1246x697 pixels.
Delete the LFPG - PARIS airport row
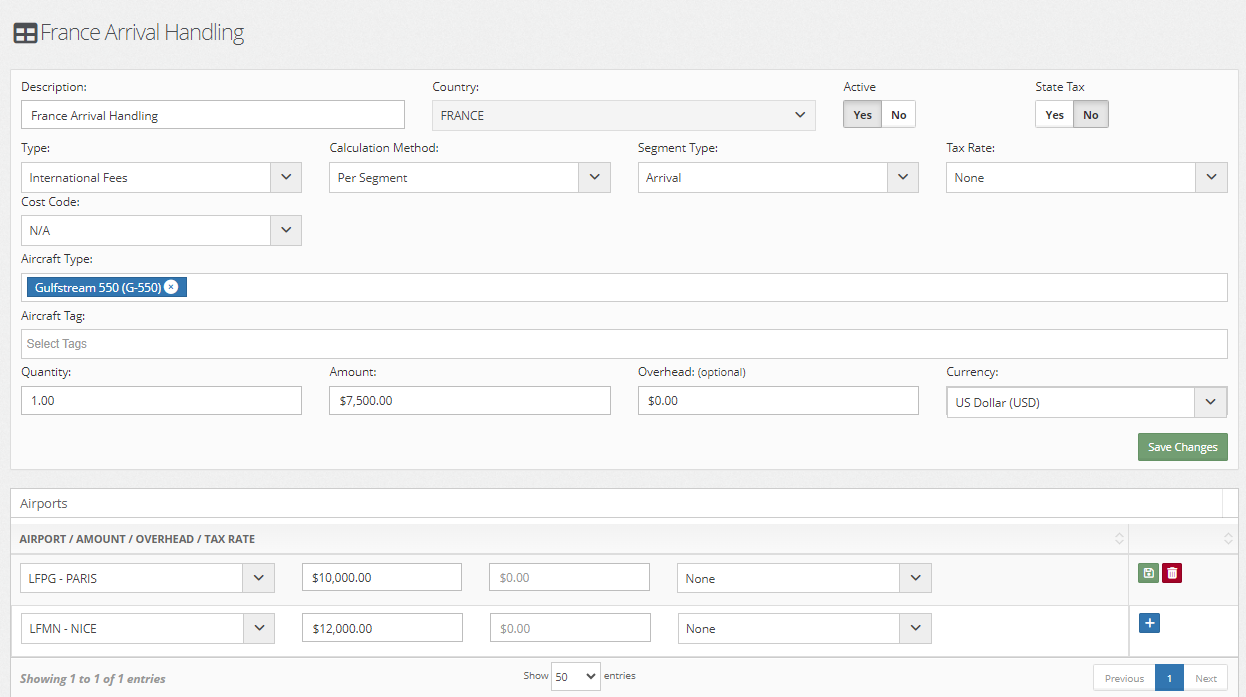(1172, 573)
